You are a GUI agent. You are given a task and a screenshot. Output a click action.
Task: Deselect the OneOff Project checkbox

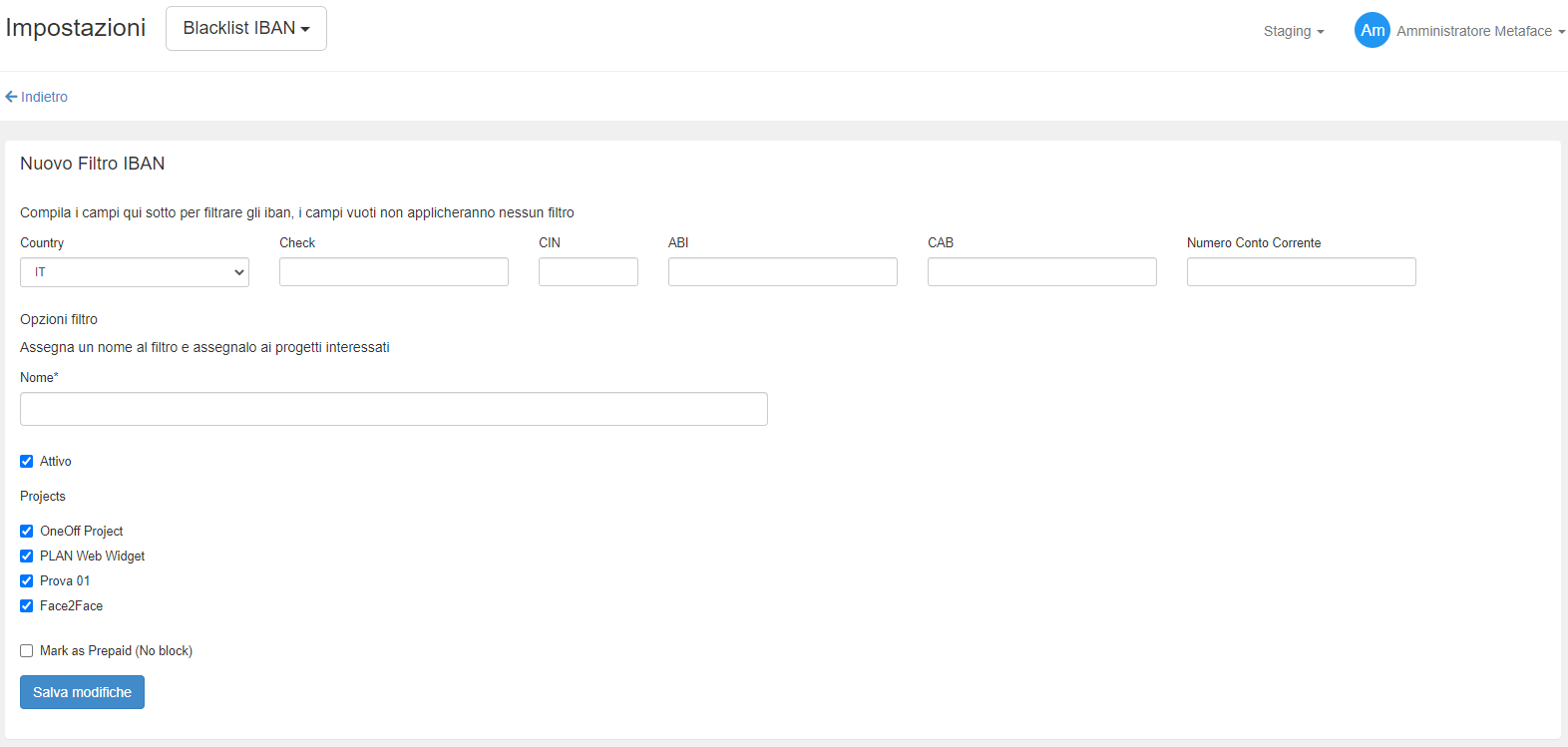[x=27, y=532]
